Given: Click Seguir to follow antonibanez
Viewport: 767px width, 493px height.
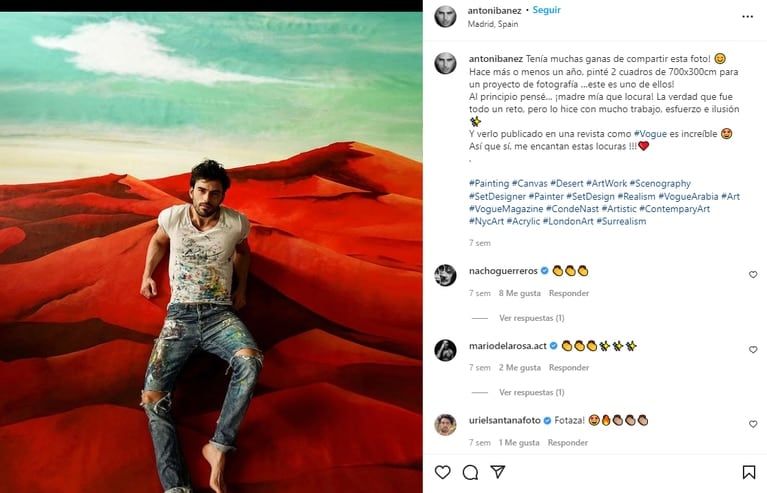Looking at the screenshot, I should pyautogui.click(x=547, y=11).
